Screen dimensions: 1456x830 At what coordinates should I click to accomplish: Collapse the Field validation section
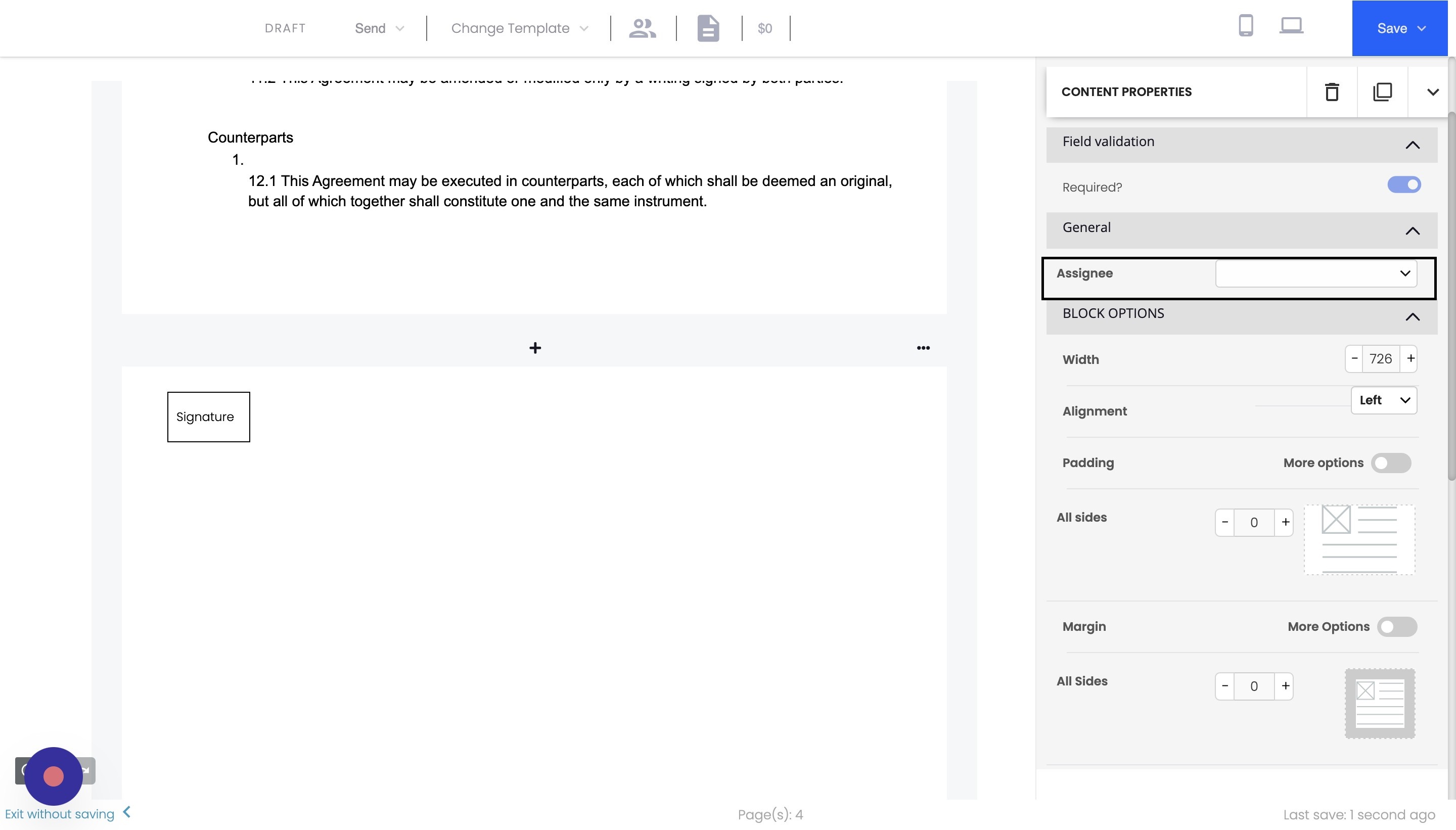pyautogui.click(x=1412, y=145)
